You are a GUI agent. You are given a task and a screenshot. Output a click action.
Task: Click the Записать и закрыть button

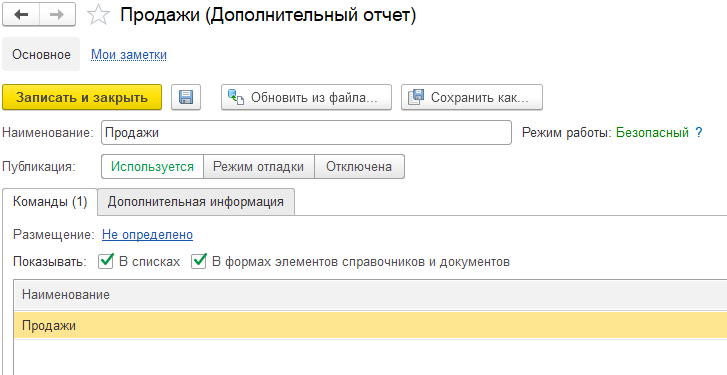point(82,97)
